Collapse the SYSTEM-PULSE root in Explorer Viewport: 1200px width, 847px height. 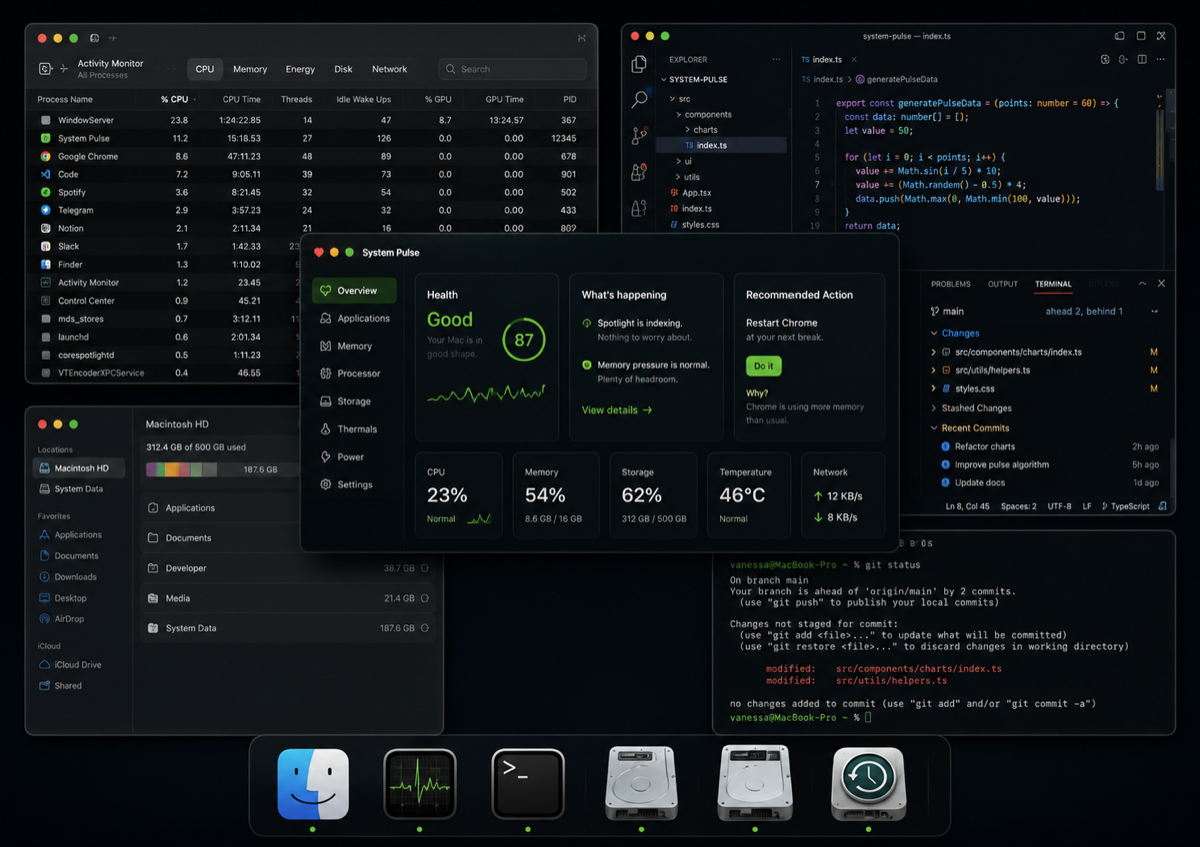pos(666,79)
